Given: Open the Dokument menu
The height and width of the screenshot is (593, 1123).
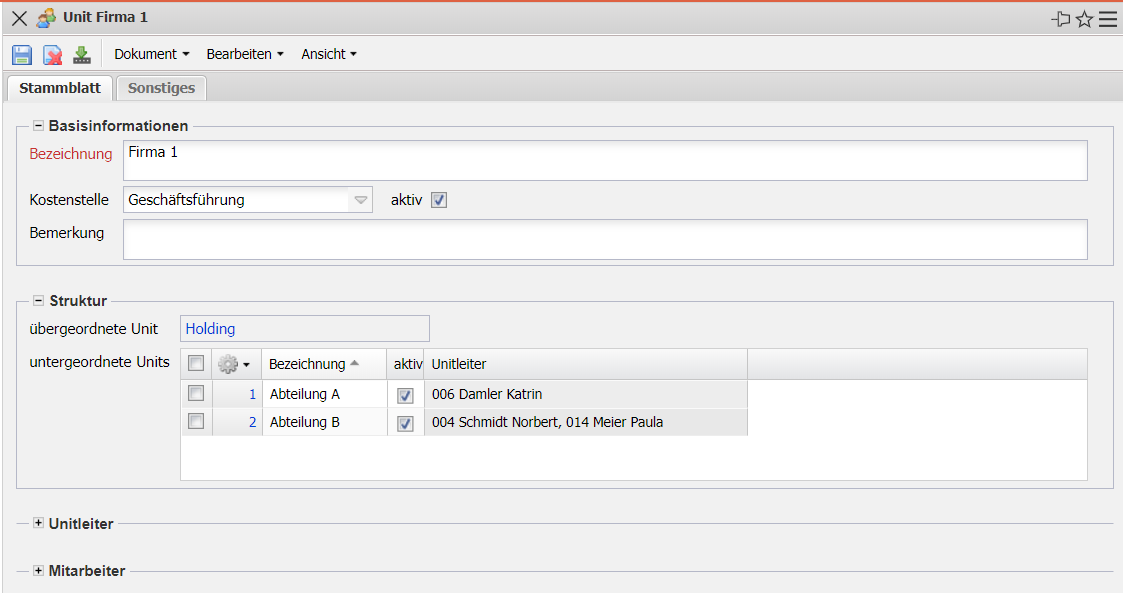Looking at the screenshot, I should 151,54.
